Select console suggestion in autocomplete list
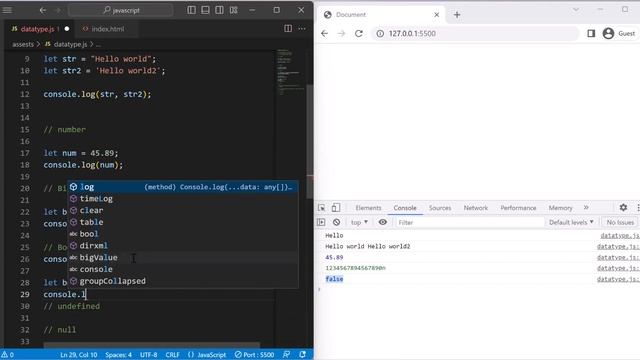 [183, 269]
